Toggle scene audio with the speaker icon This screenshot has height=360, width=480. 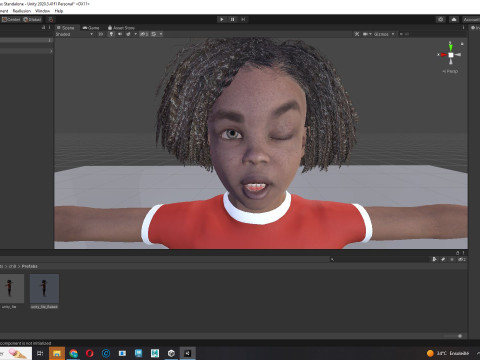click(x=120, y=34)
